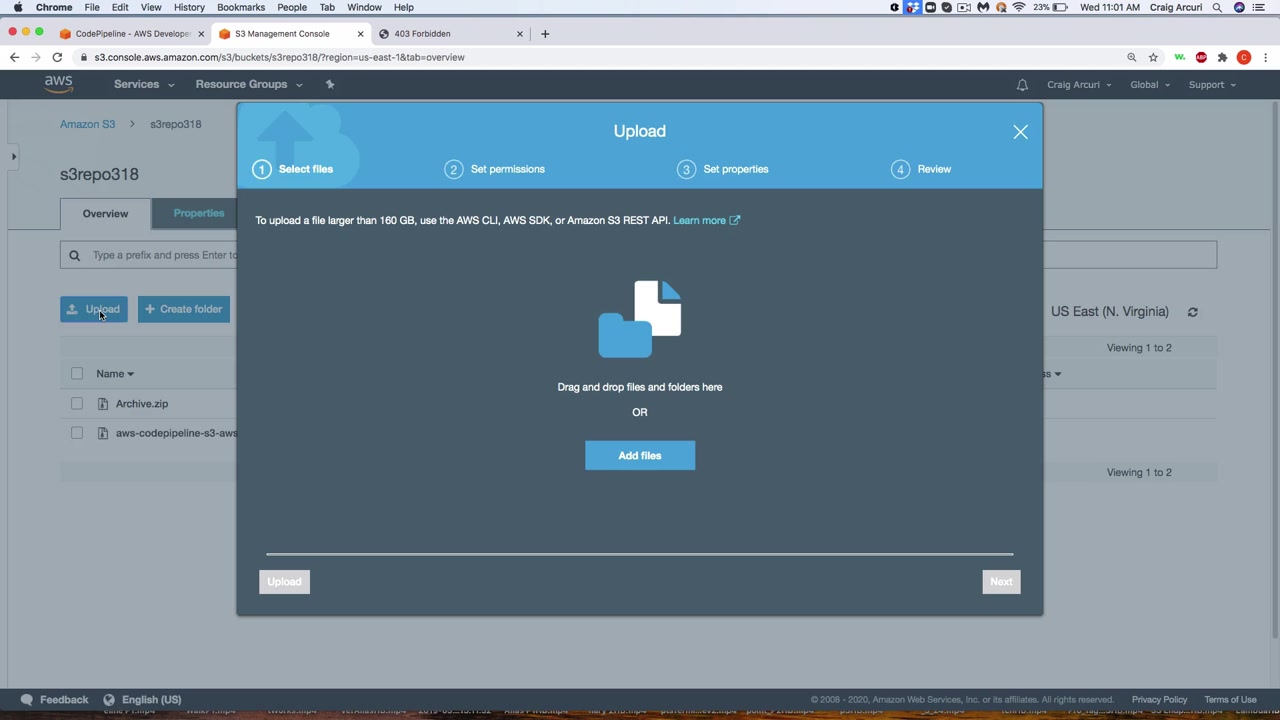Viewport: 1280px width, 720px height.
Task: Click Chrome's forward arrow
Action: (36, 57)
